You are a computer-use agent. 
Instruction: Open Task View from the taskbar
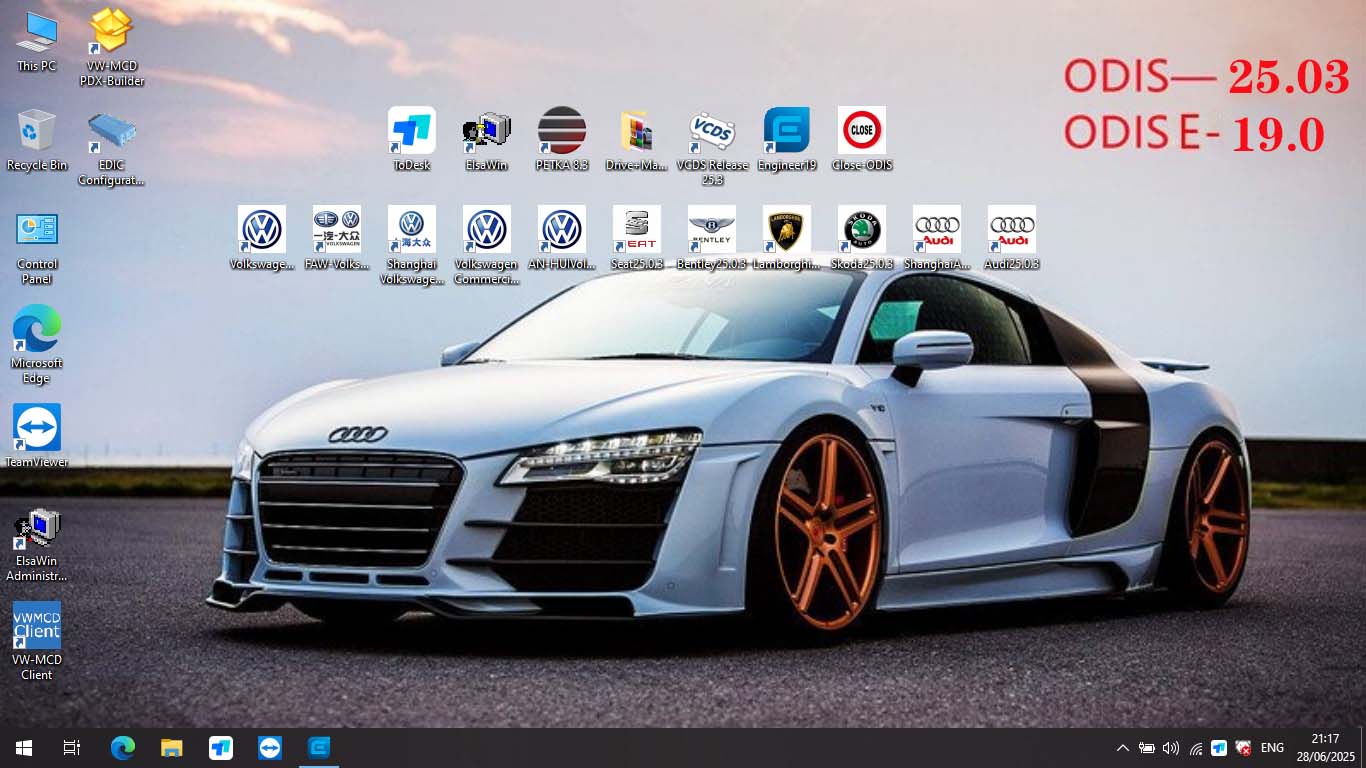(72, 748)
